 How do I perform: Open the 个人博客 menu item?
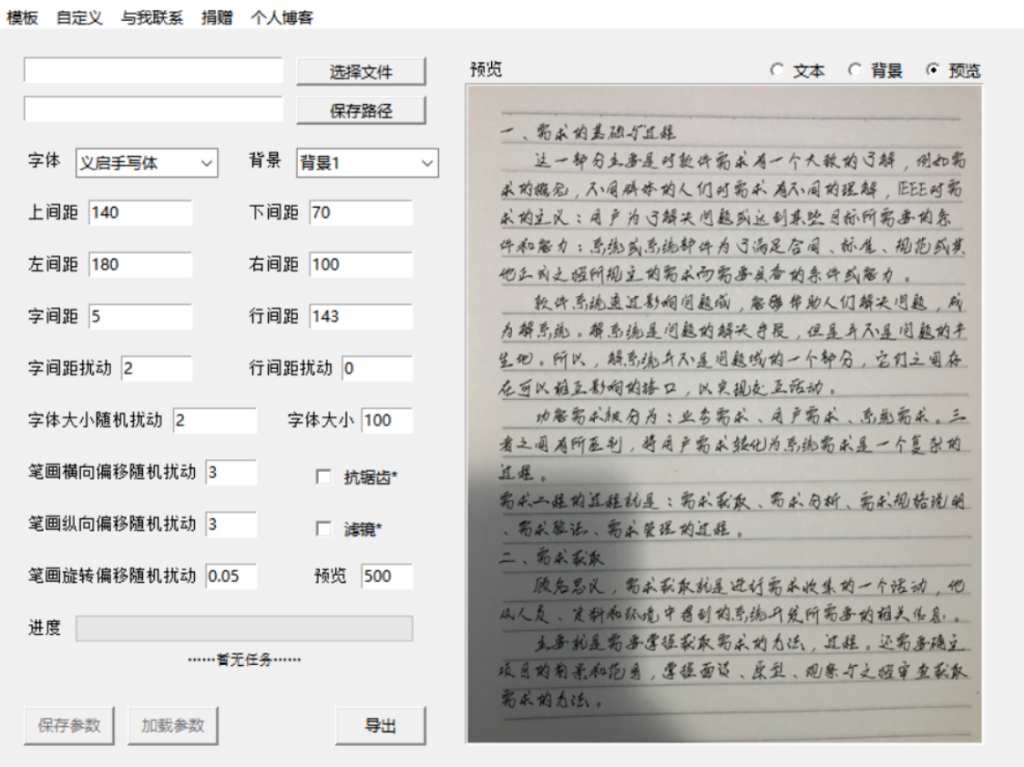[281, 18]
